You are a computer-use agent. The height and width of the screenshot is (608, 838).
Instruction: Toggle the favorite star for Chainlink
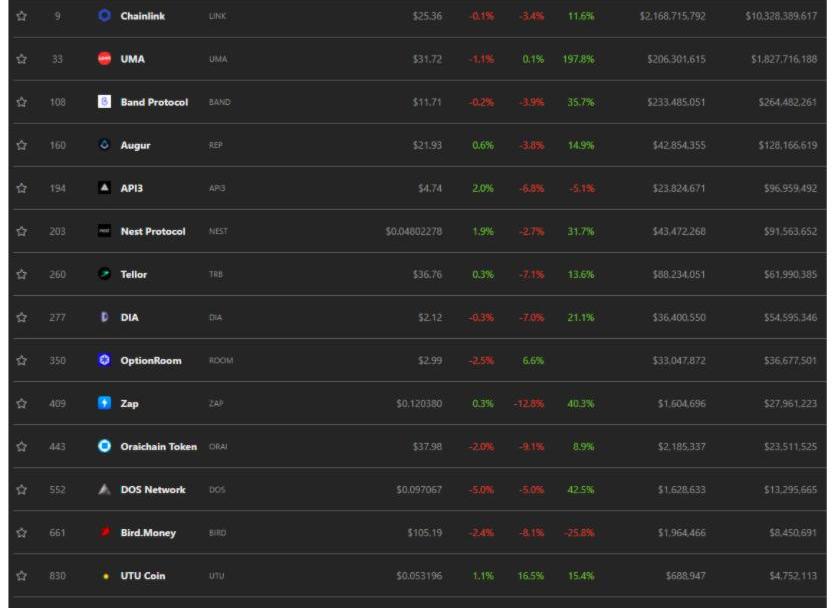22,16
